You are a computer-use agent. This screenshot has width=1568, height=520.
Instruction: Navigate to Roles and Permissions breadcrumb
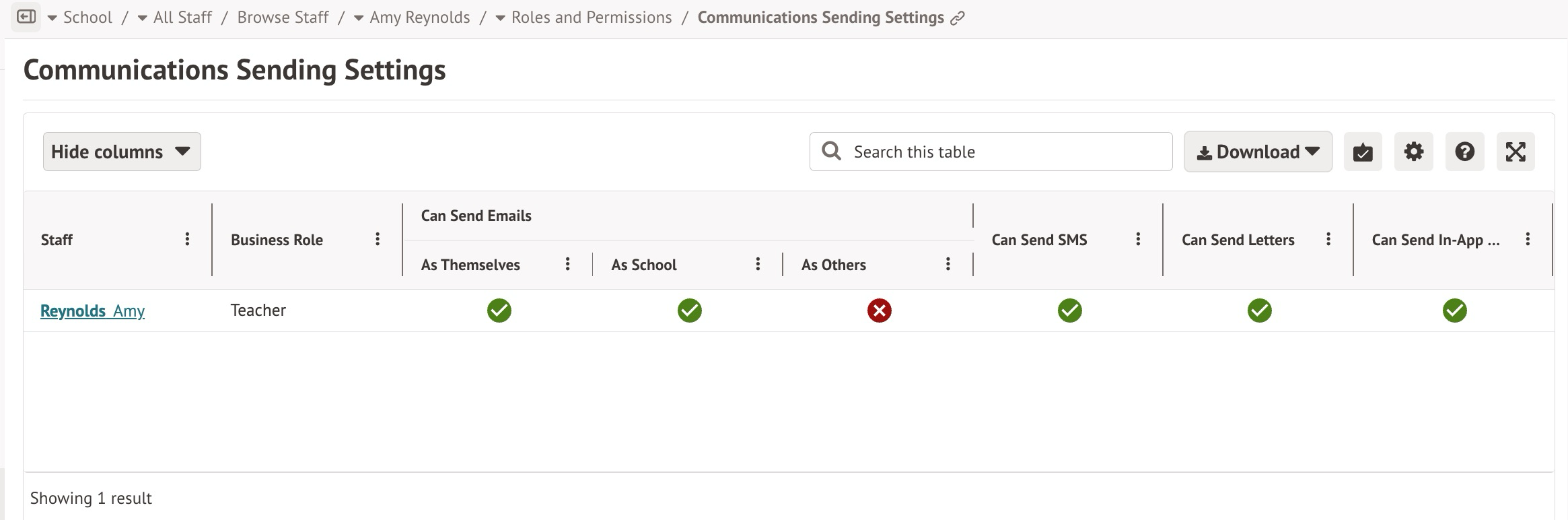591,18
